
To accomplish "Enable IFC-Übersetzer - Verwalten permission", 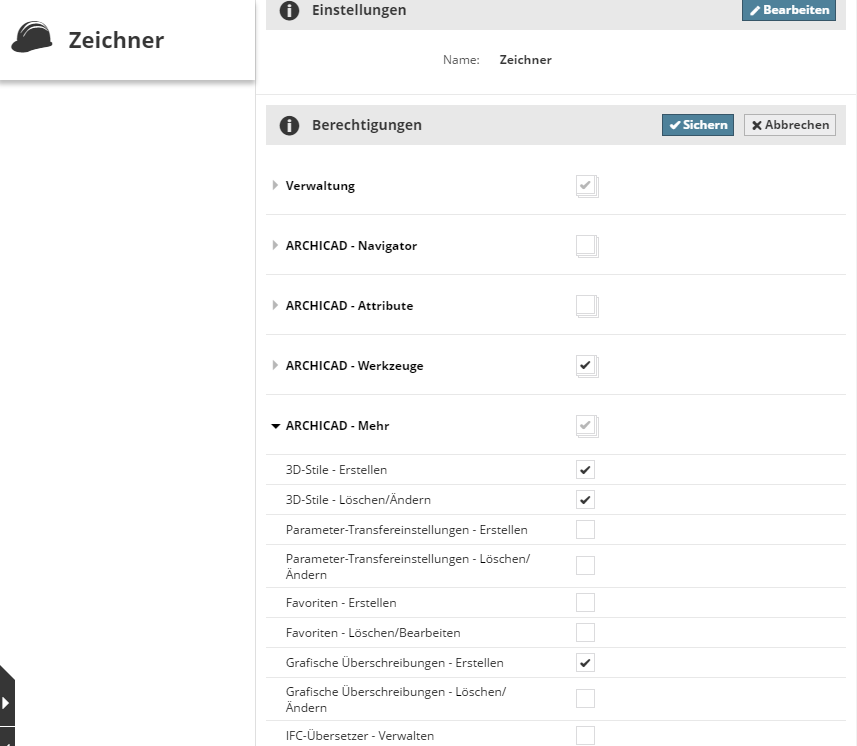I will click(585, 735).
